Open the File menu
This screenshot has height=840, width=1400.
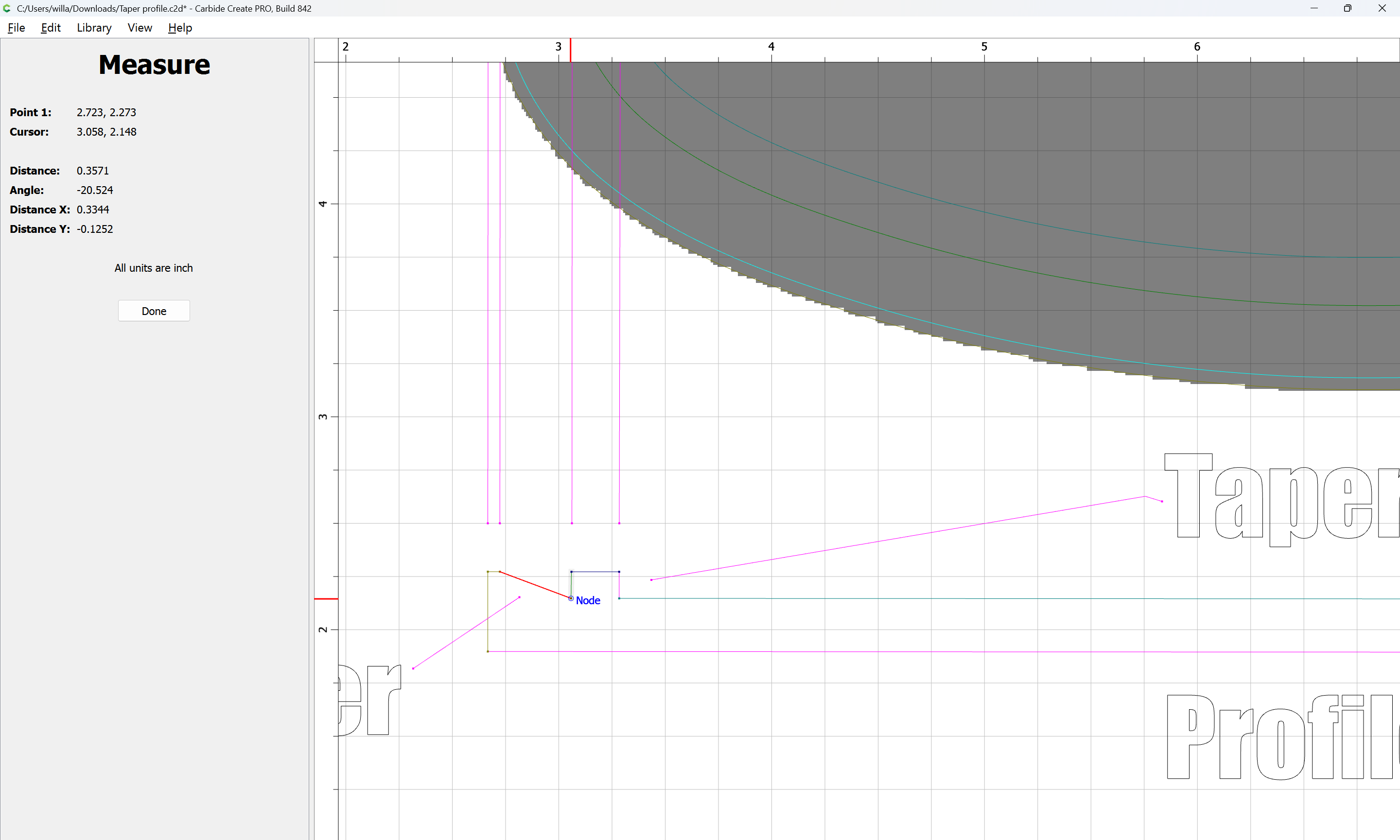16,28
